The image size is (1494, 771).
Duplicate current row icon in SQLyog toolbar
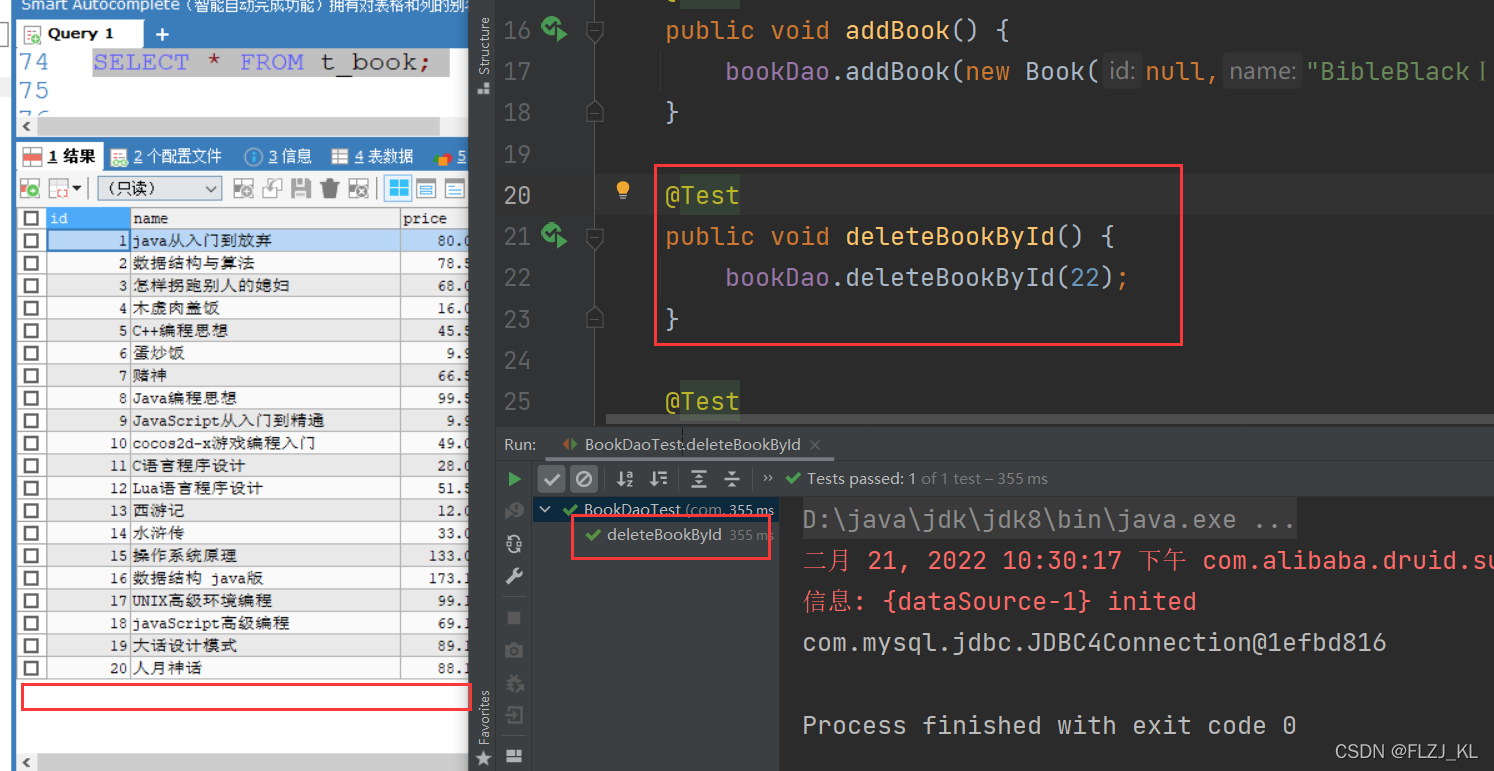(272, 188)
